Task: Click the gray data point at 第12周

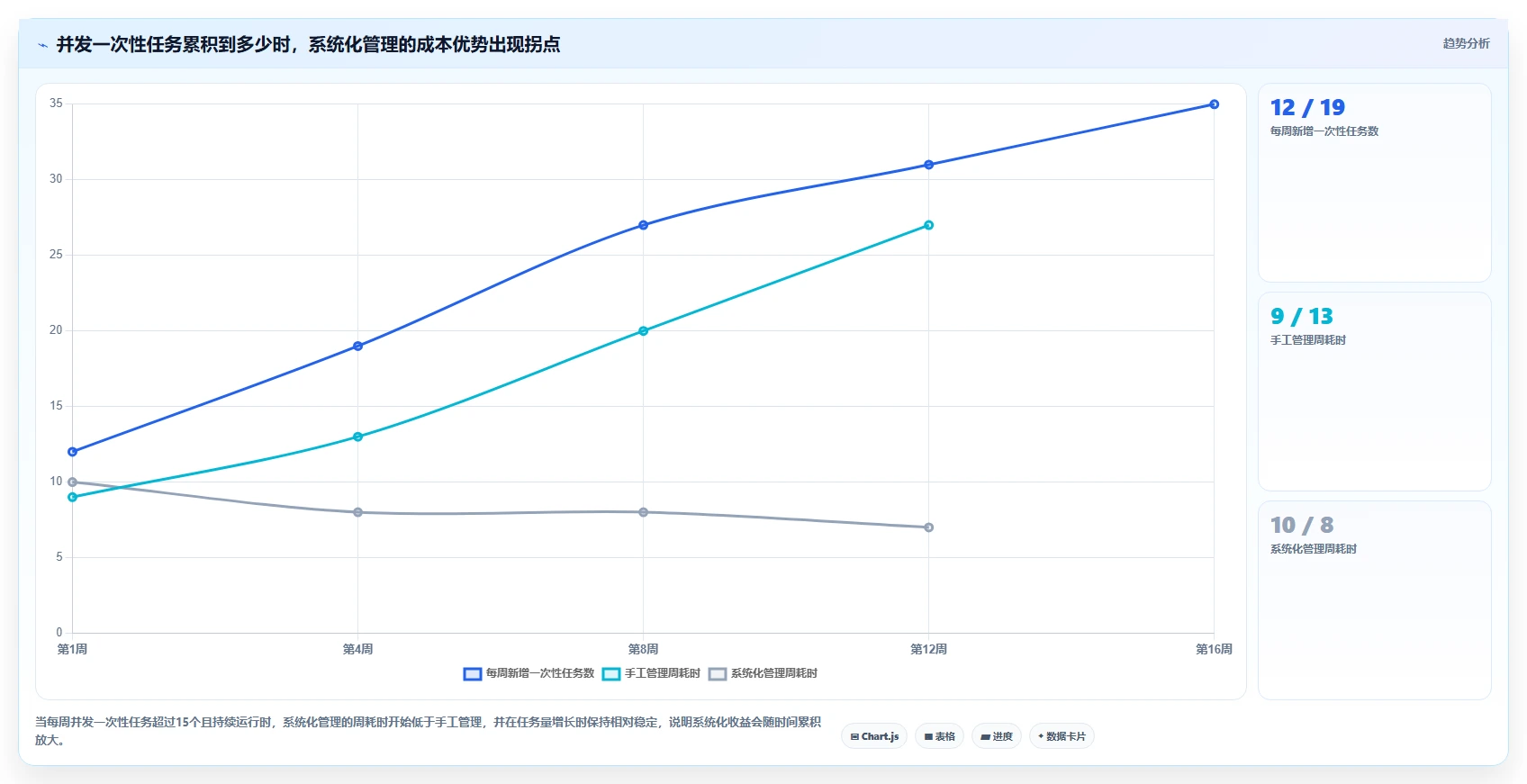Action: click(x=929, y=527)
